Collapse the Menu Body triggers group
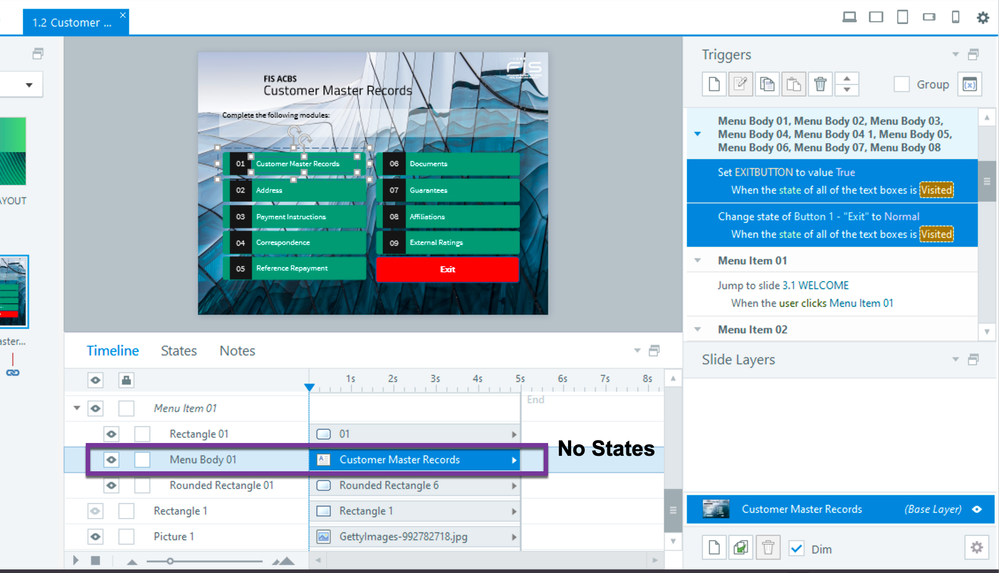This screenshot has height=573, width=999. click(698, 134)
